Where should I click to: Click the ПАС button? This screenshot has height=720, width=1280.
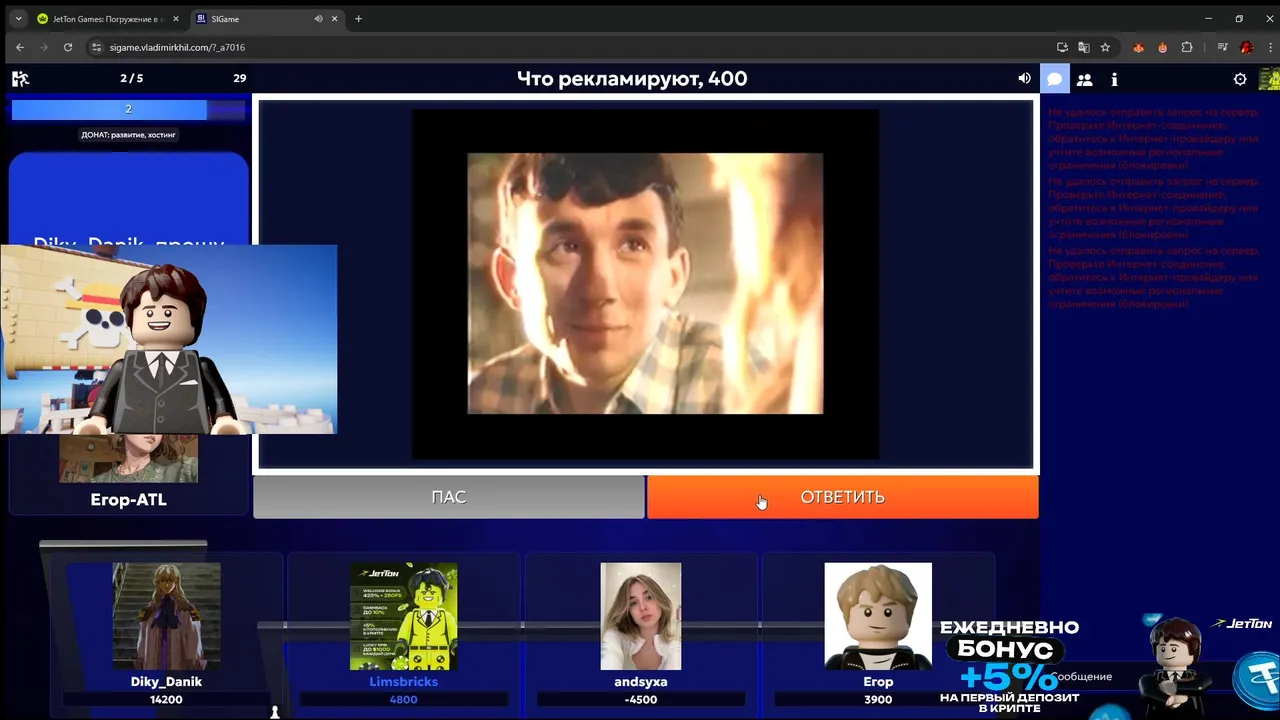[449, 497]
